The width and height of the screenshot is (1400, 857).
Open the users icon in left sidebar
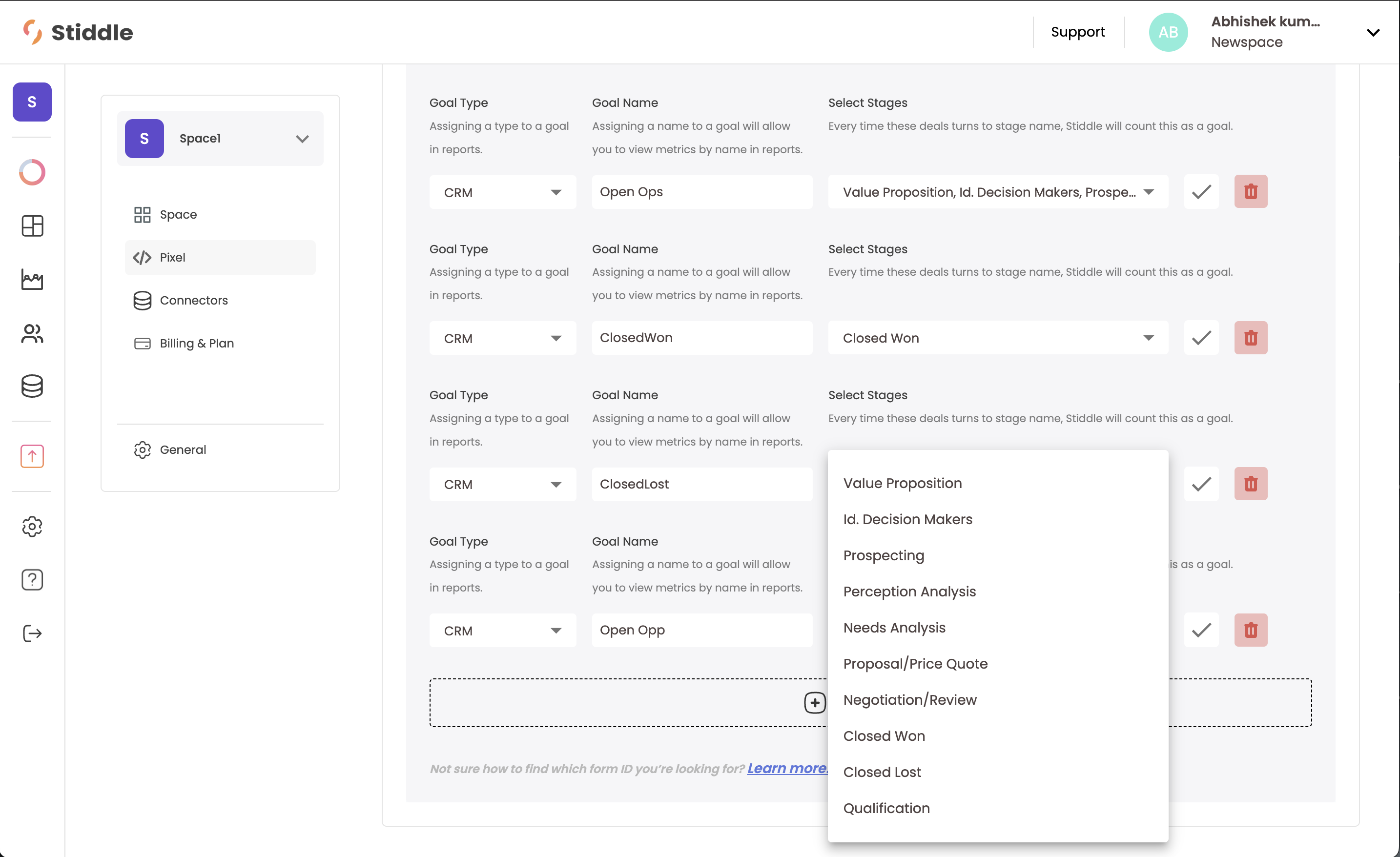coord(32,334)
